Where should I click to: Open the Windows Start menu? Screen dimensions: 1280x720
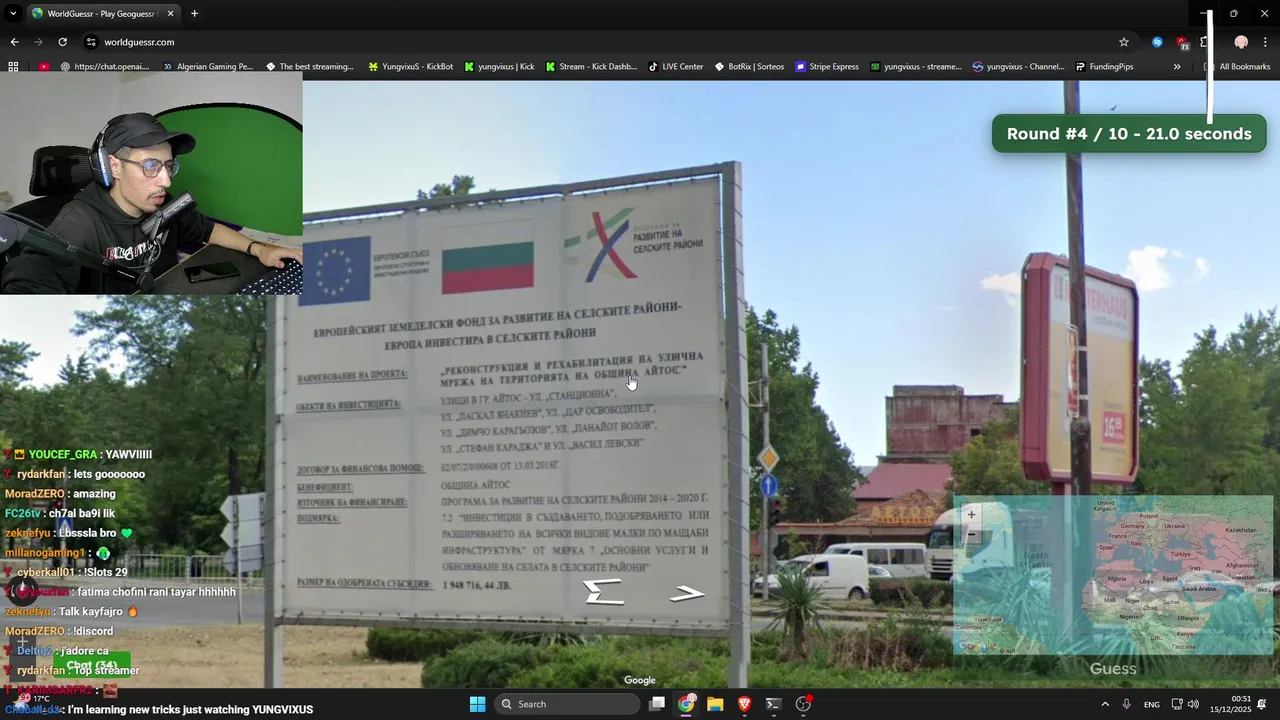pyautogui.click(x=477, y=704)
